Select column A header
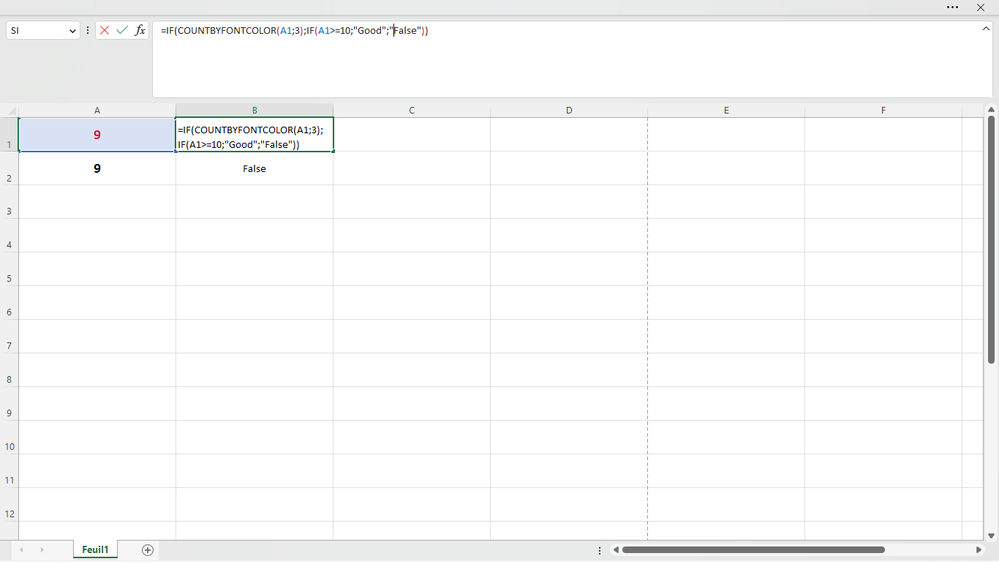The image size is (999, 581). [97, 110]
